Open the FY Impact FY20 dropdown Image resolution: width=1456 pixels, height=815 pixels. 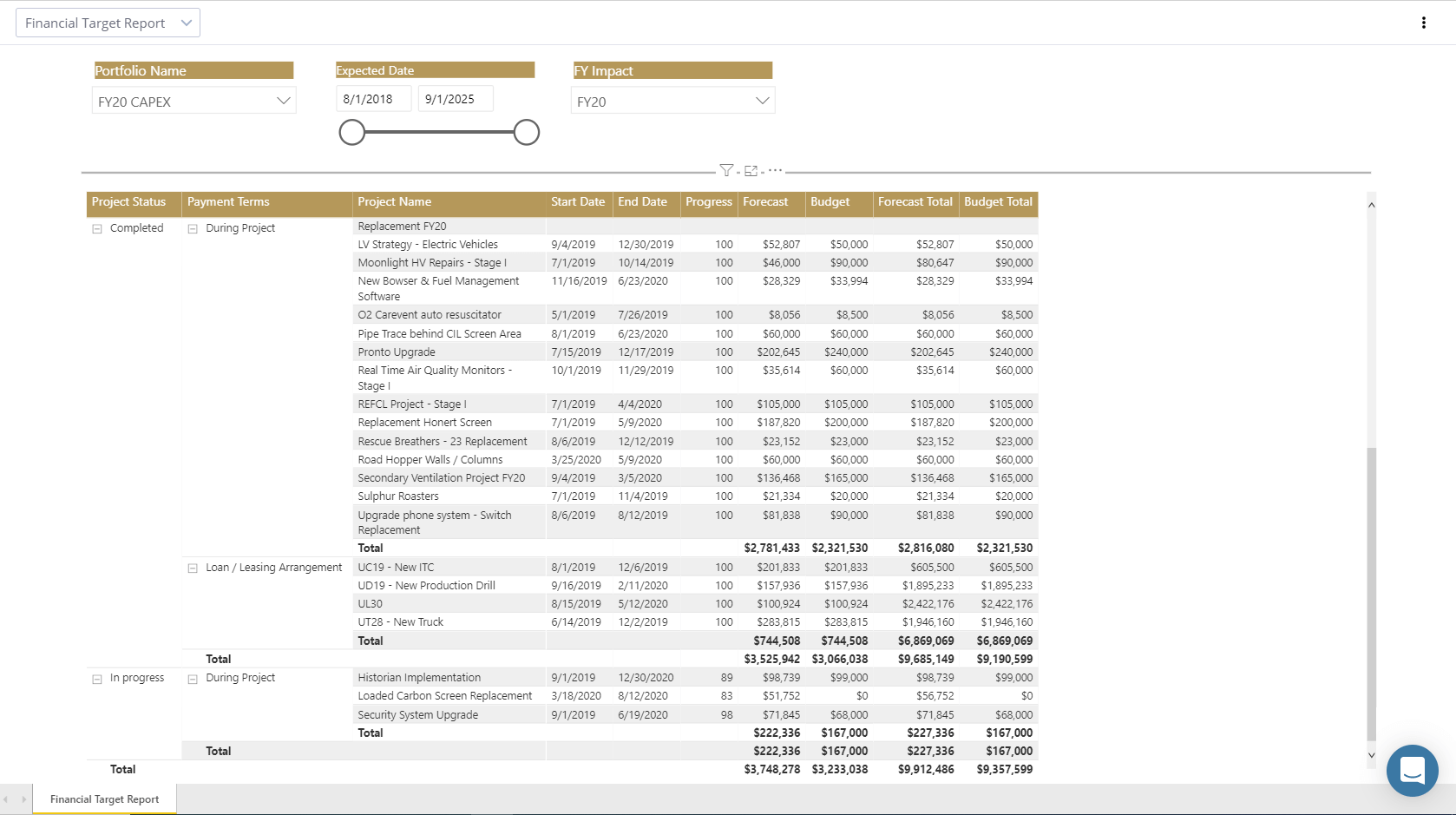pos(672,101)
